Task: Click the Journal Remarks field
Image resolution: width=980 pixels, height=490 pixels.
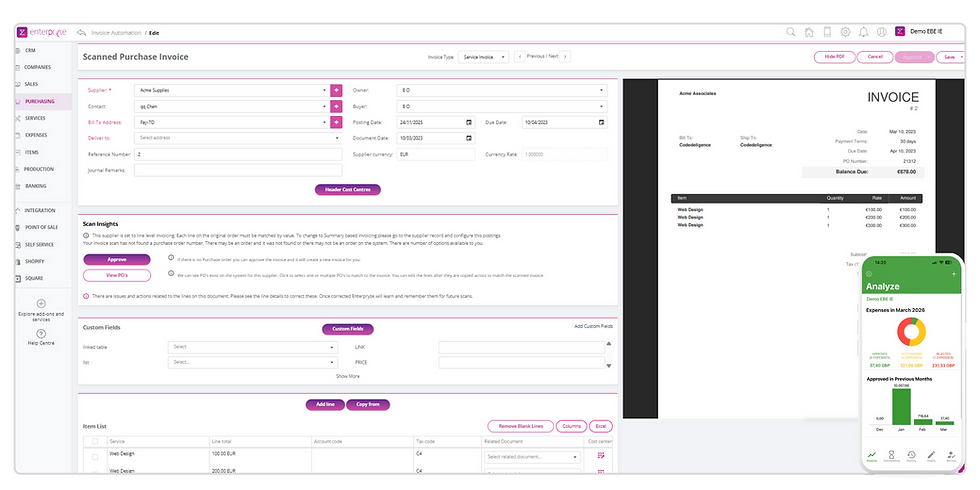Action: point(238,170)
